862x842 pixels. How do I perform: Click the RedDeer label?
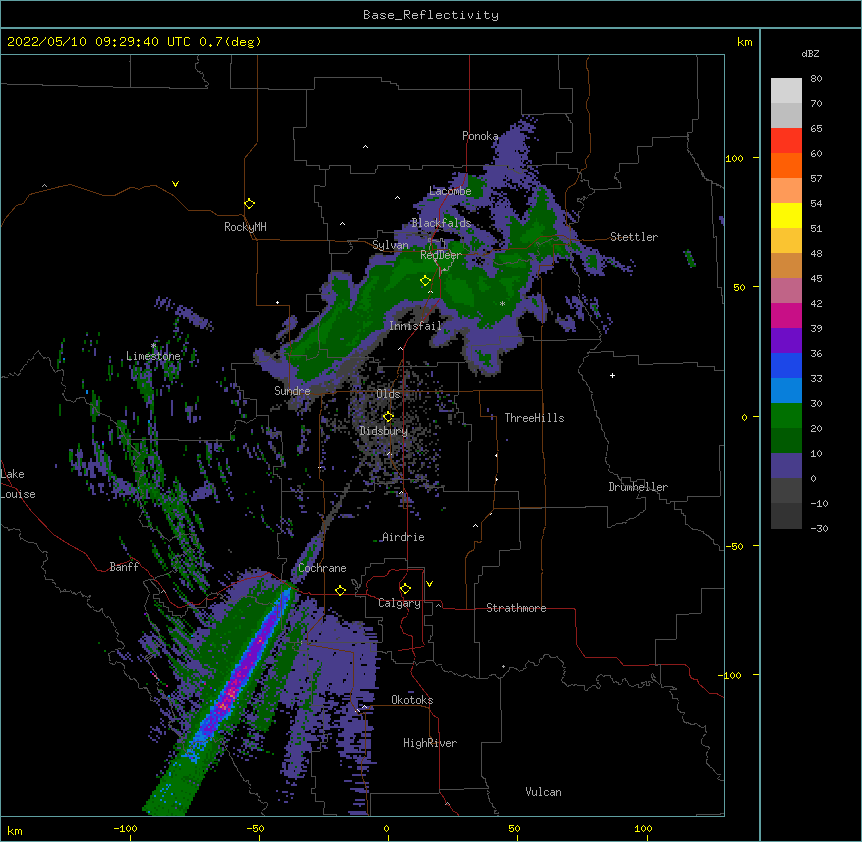[441, 255]
